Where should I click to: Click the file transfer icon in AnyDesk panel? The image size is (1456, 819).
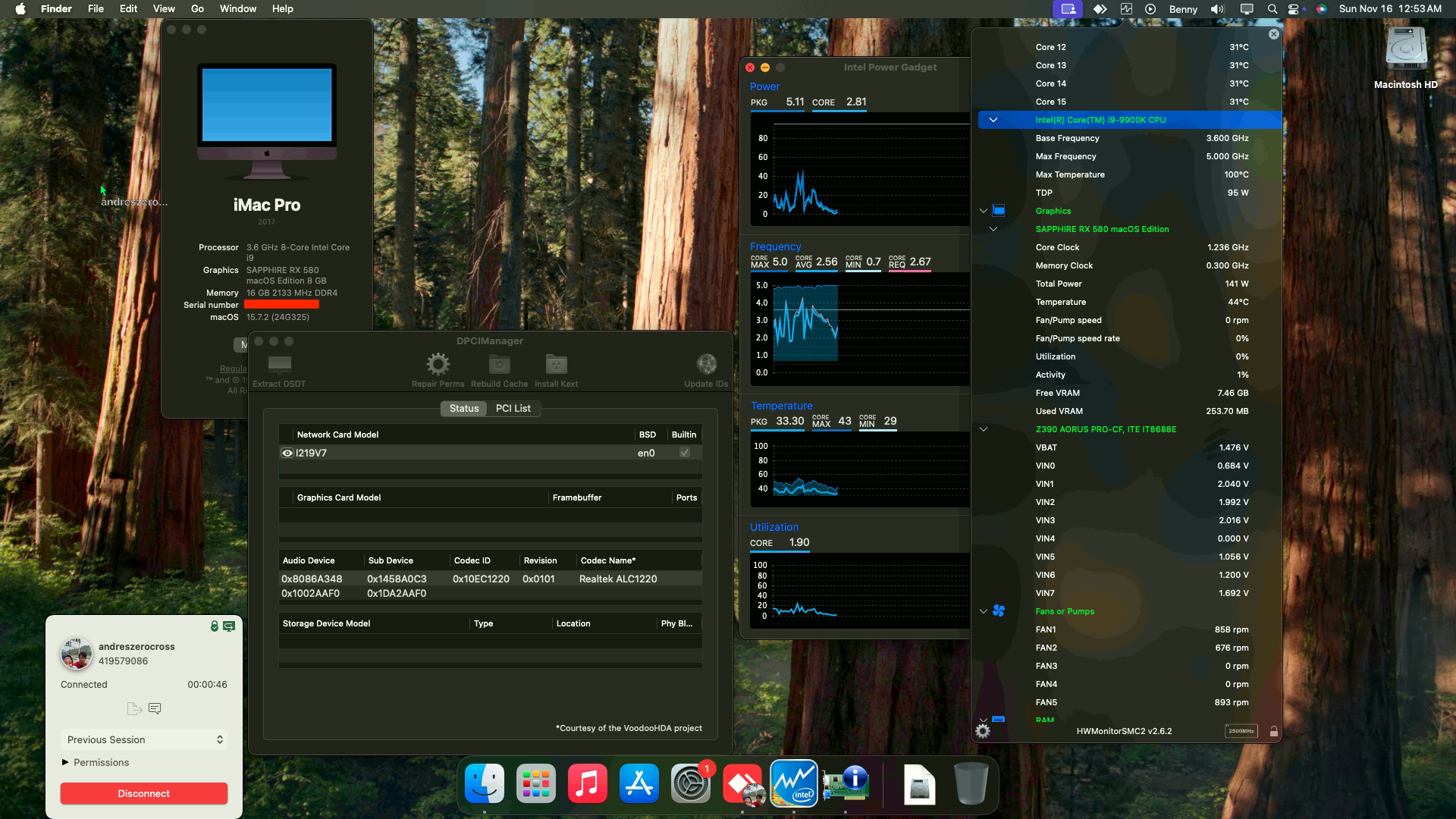click(134, 708)
